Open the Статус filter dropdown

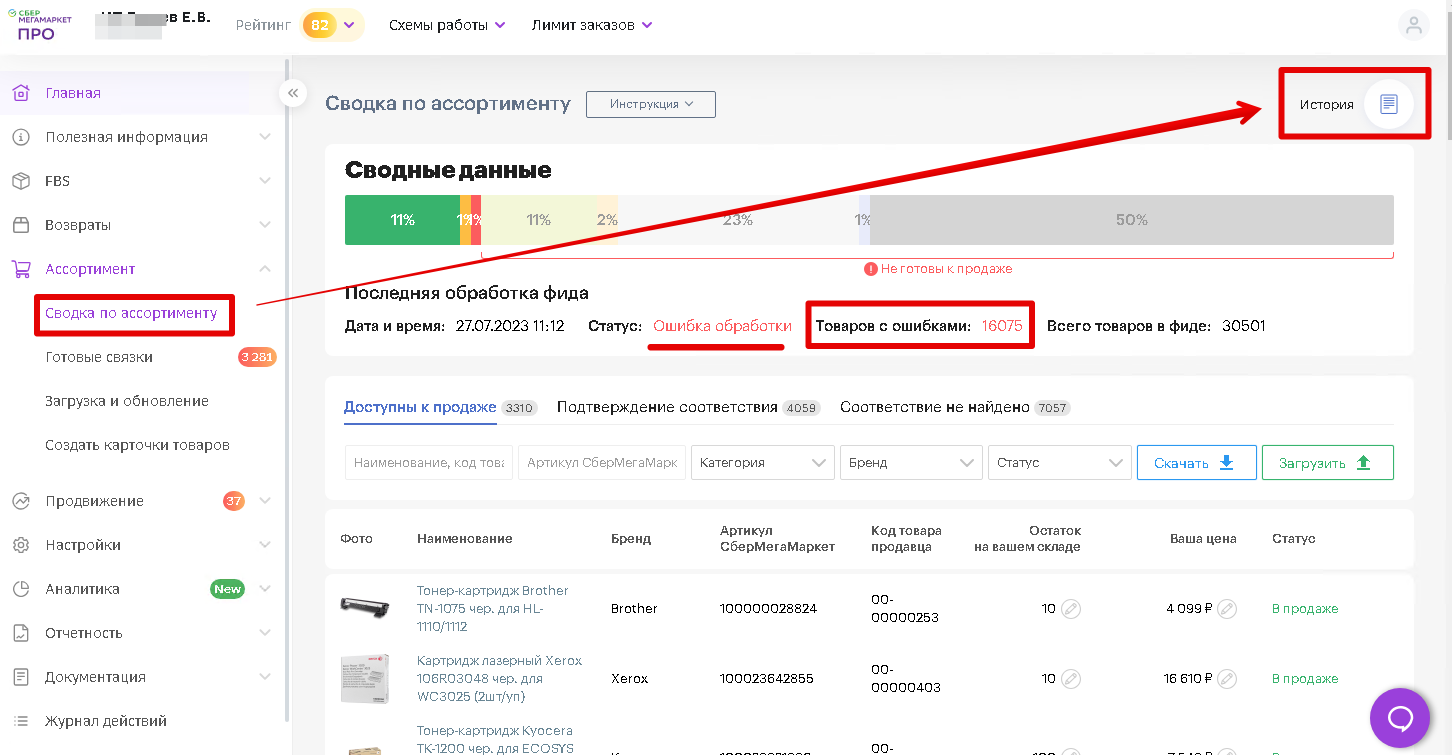(x=1059, y=463)
